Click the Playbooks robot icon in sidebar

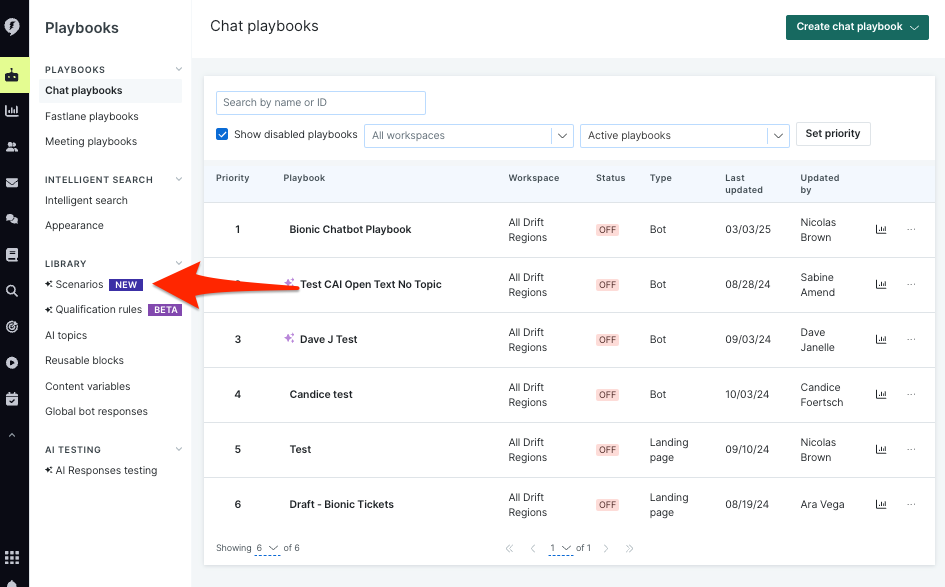pos(12,75)
